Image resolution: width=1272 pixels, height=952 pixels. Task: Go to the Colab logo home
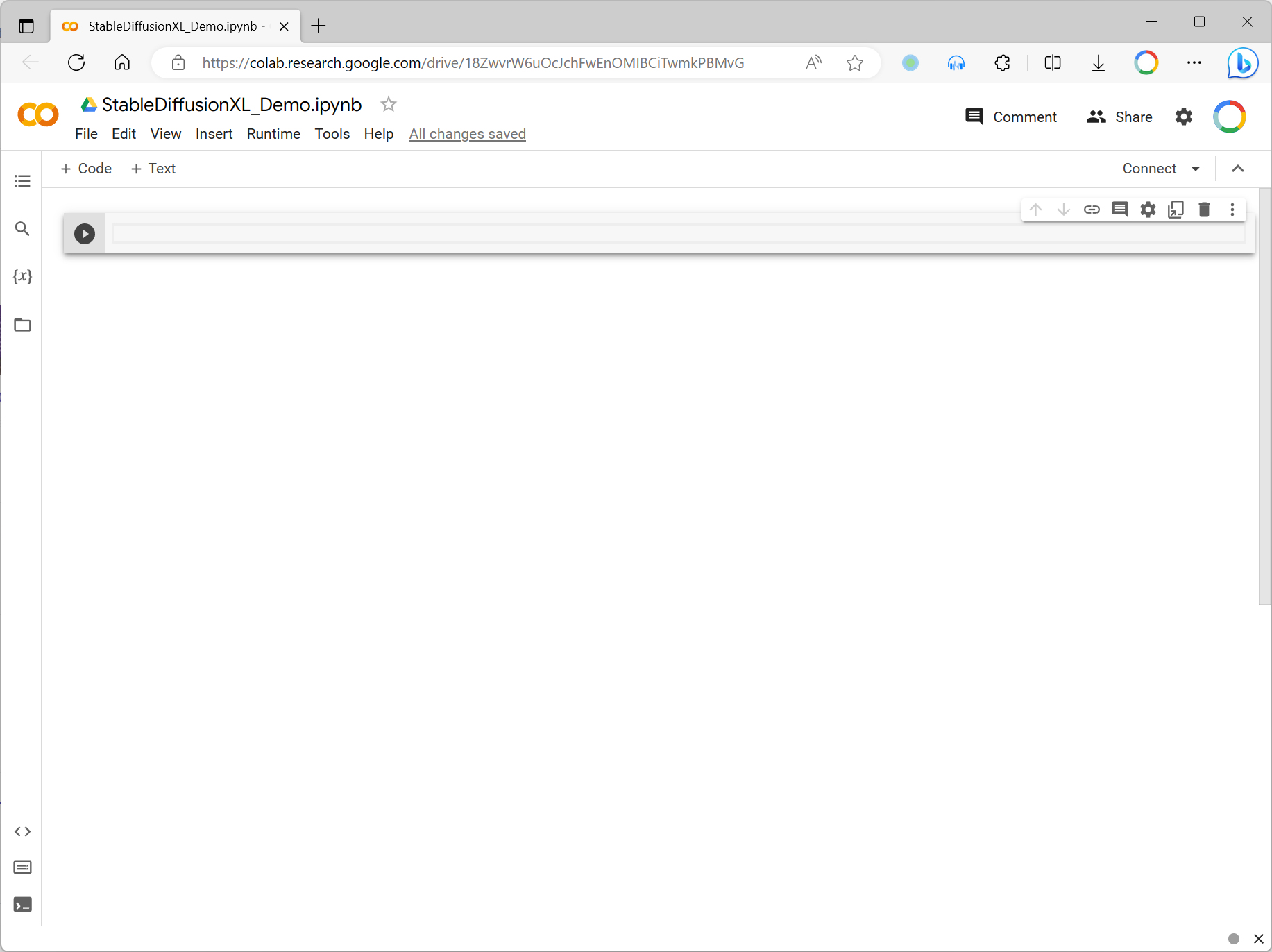(38, 114)
